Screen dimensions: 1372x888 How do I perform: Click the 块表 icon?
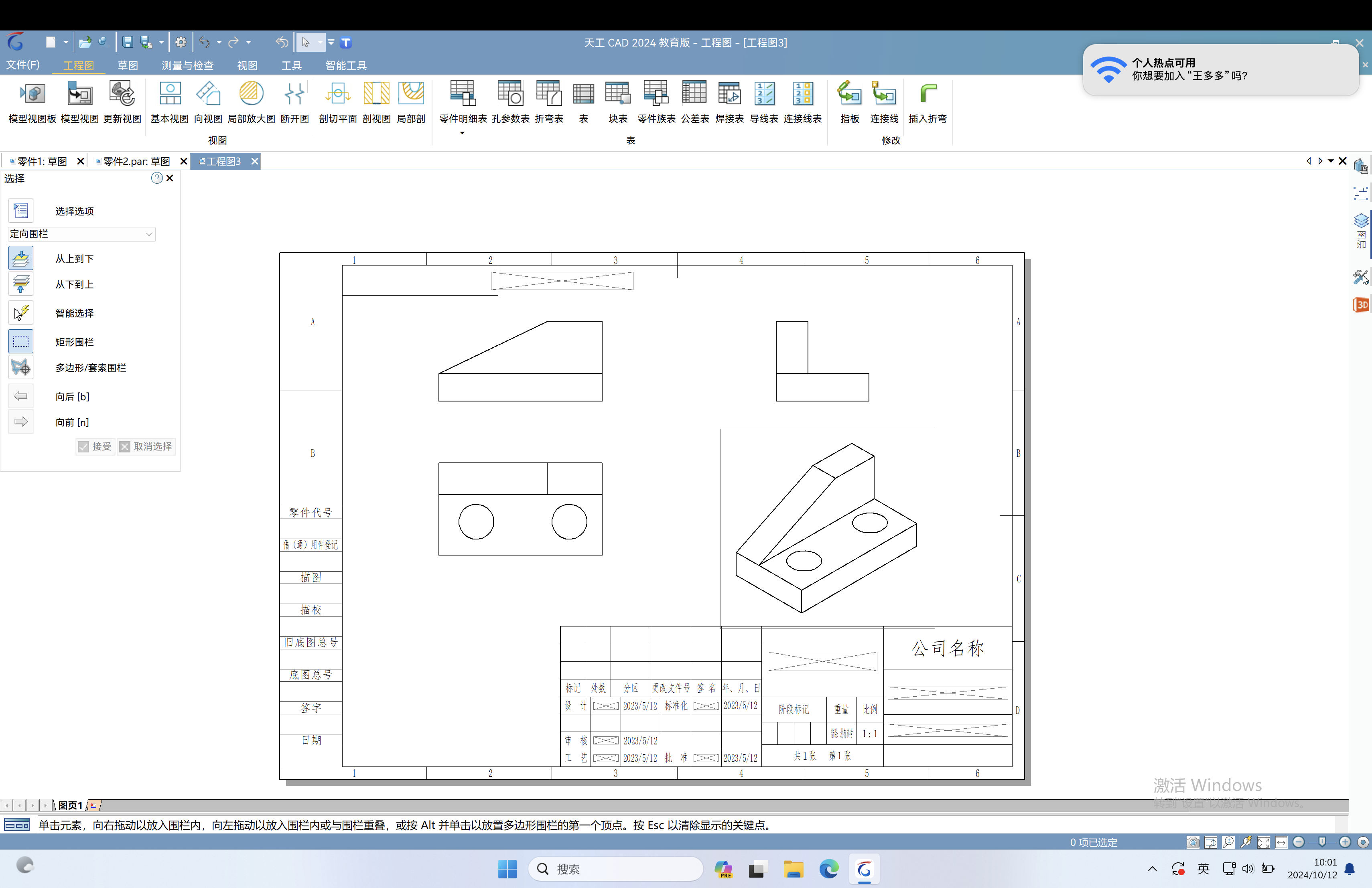[x=617, y=103]
